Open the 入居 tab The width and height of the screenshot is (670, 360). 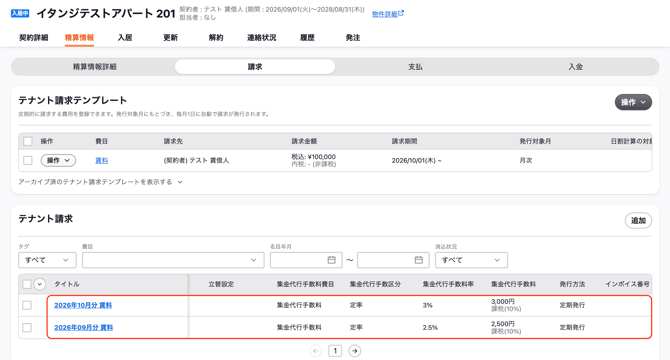125,38
